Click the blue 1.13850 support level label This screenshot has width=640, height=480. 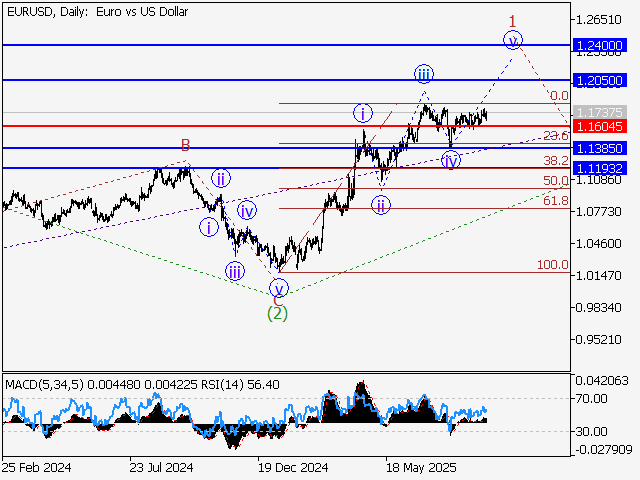pyautogui.click(x=600, y=148)
